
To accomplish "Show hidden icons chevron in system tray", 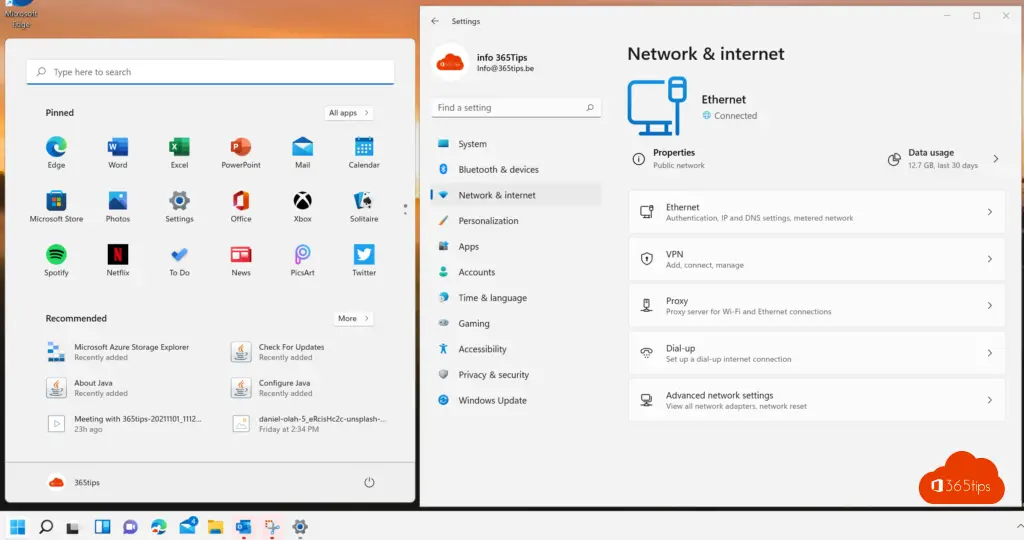I will [x=1019, y=526].
